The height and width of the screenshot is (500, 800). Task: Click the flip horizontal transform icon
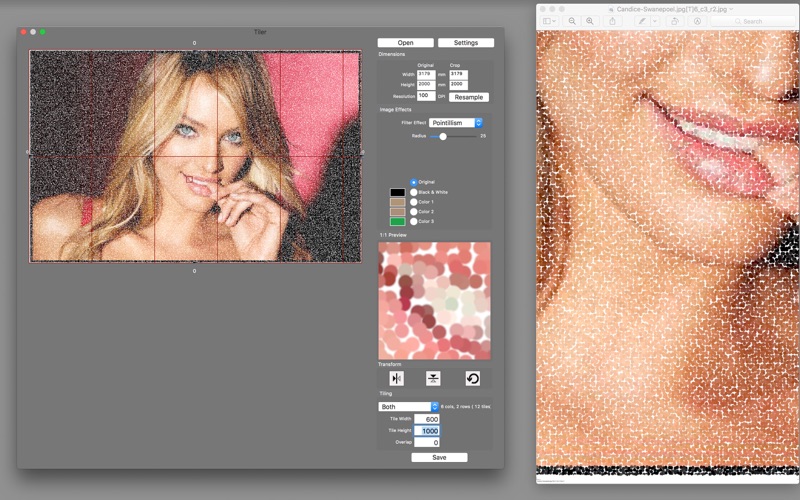pyautogui.click(x=396, y=379)
